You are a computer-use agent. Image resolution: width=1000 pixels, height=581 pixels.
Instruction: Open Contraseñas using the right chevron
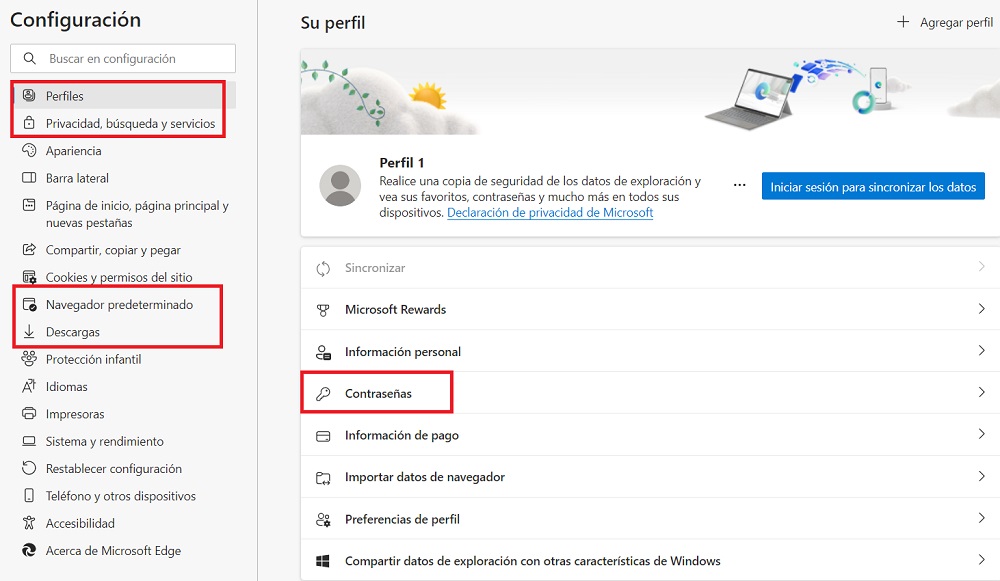982,392
